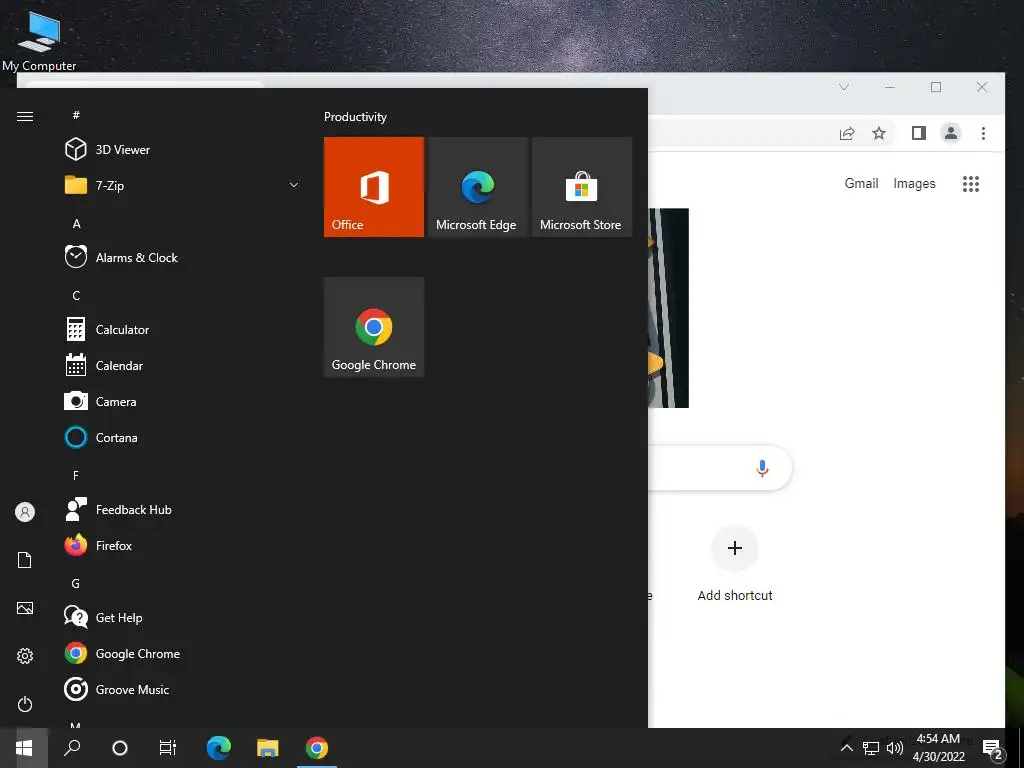Switch to Chrome on taskbar

[x=317, y=748]
